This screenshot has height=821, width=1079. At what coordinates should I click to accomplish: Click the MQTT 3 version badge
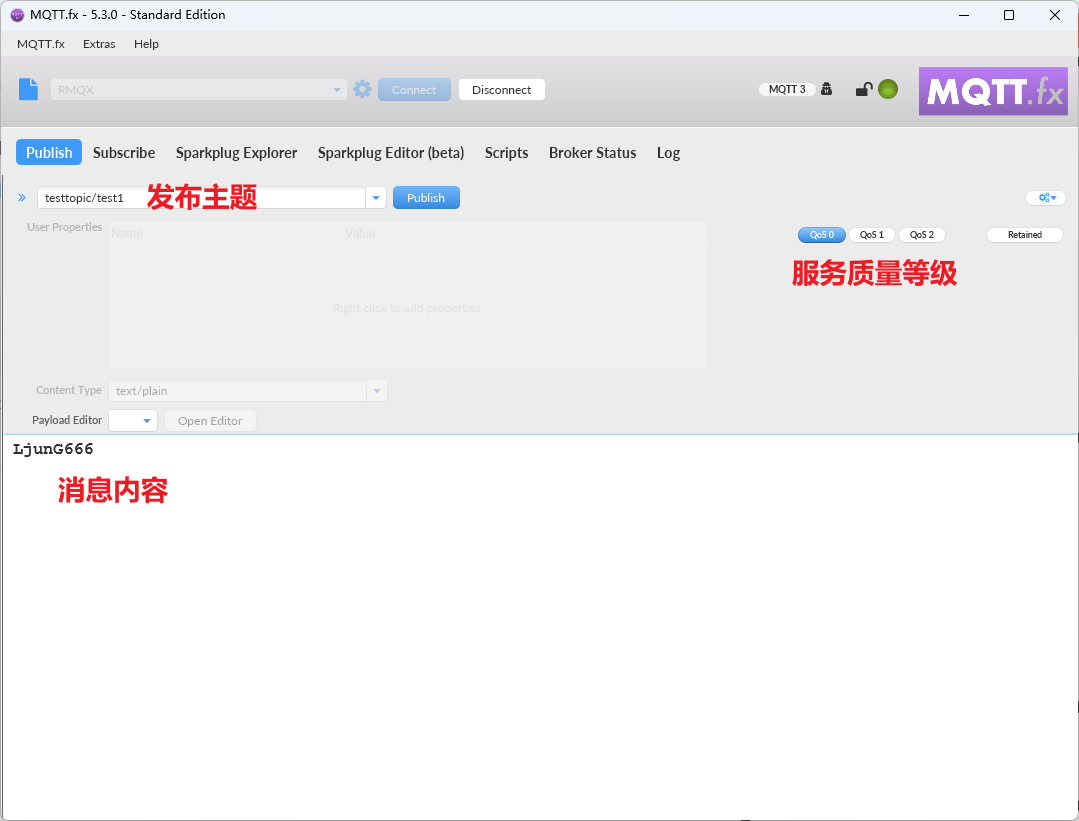[787, 89]
